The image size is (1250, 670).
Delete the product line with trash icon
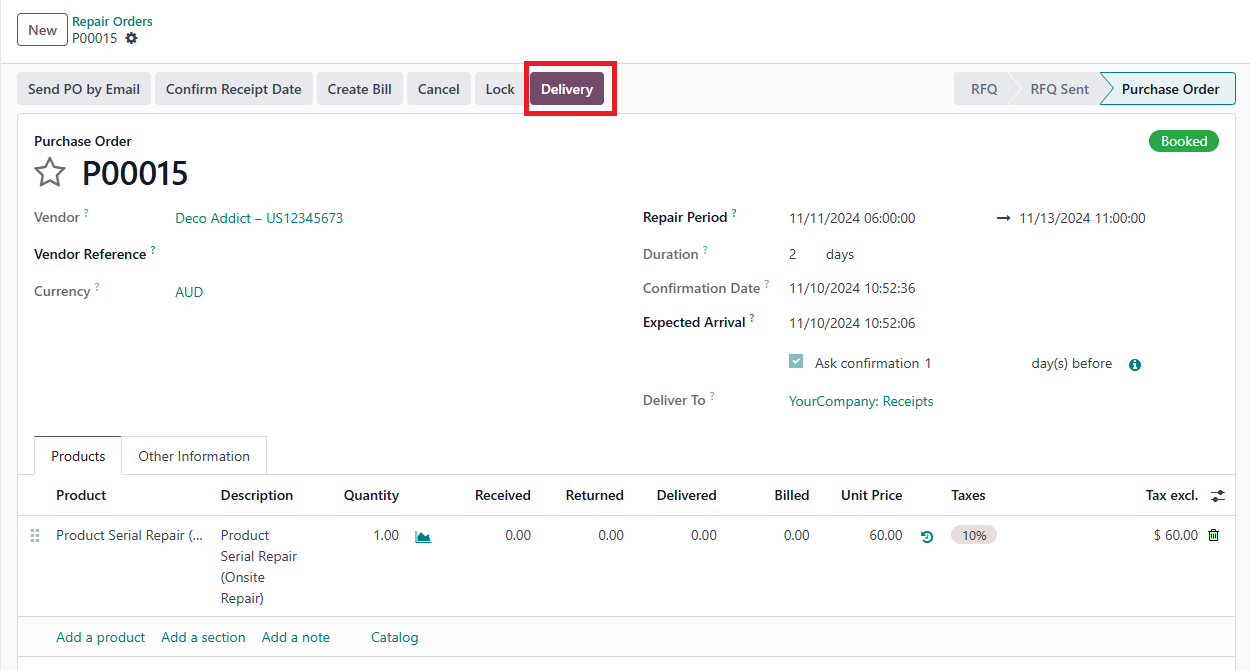[x=1213, y=535]
